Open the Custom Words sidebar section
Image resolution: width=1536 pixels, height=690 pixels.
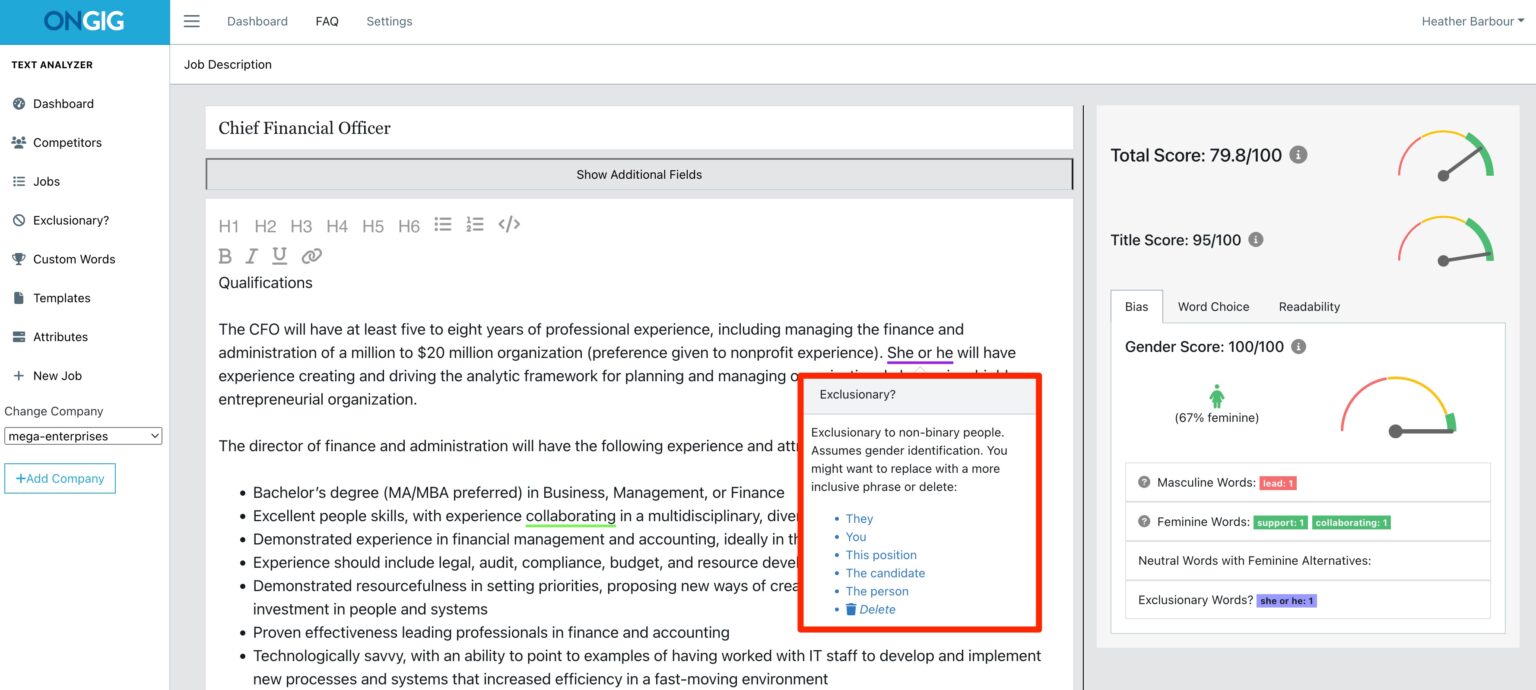75,259
